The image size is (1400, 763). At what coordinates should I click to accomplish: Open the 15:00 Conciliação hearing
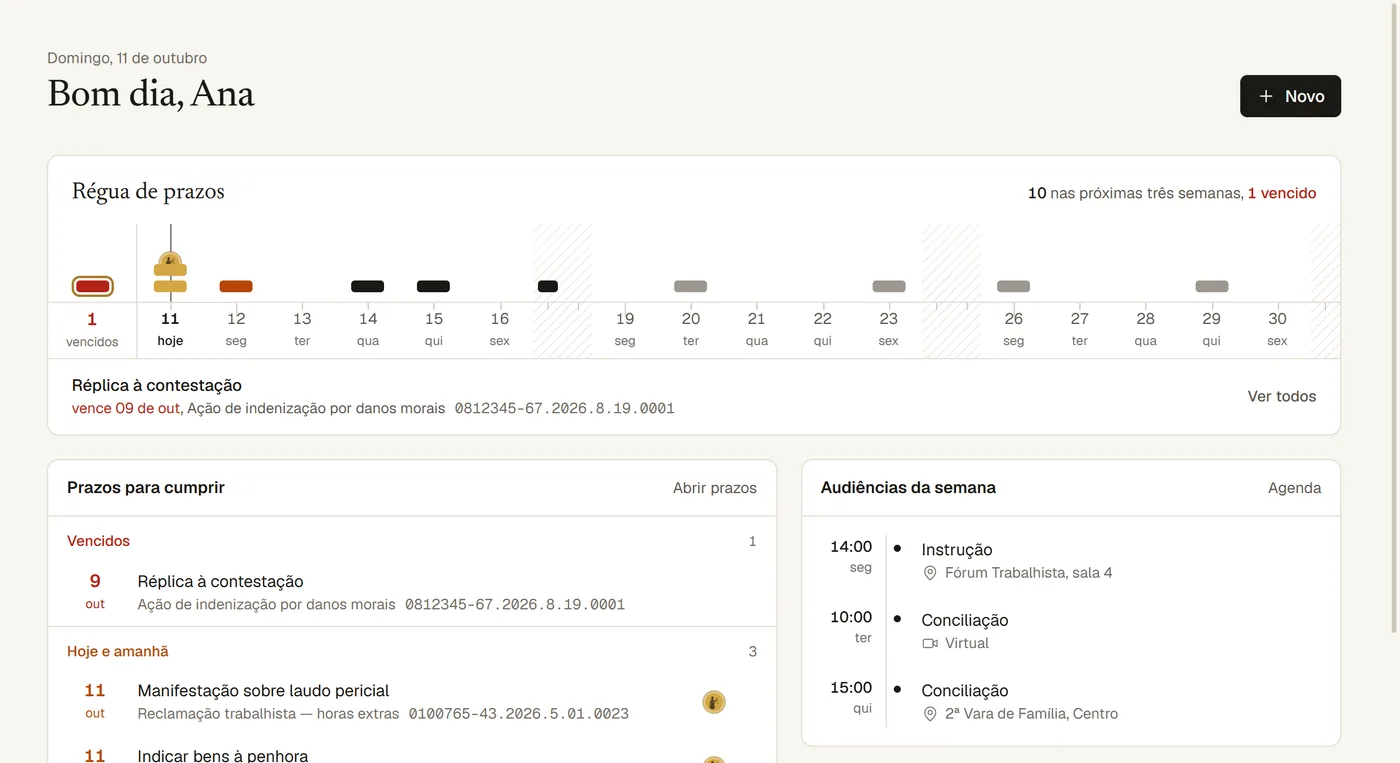[x=1071, y=701]
